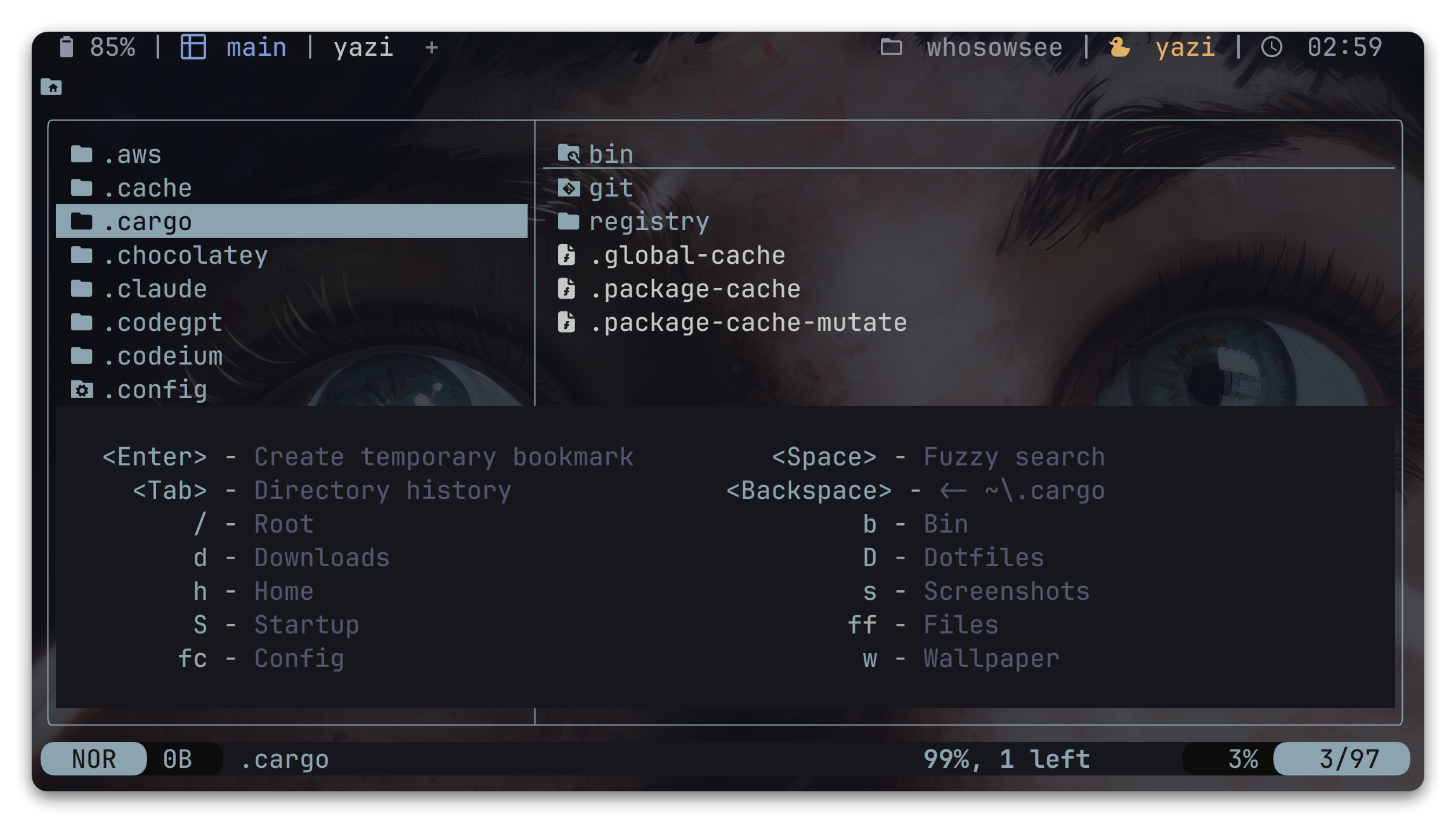Screen dimensions: 1456x823
Task: Open the .global-cache file
Action: coord(687,256)
